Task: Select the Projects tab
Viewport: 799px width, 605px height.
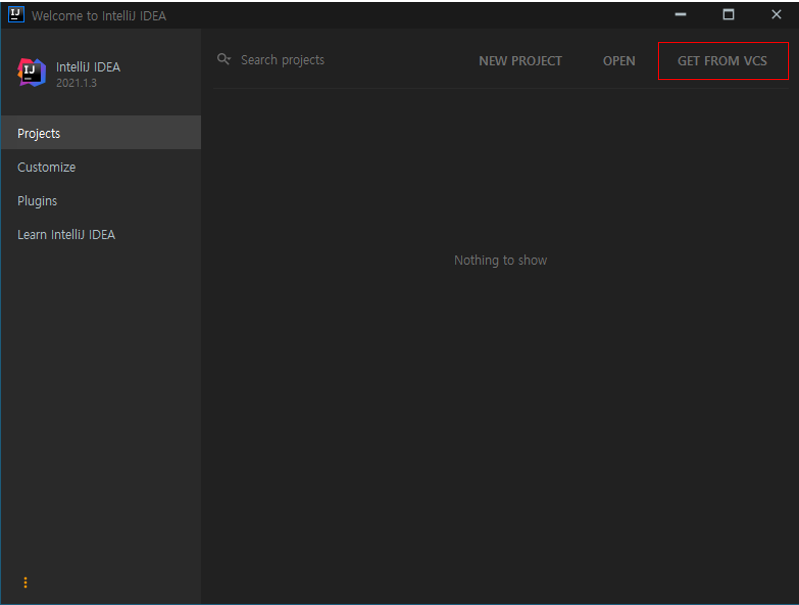Action: (x=101, y=133)
